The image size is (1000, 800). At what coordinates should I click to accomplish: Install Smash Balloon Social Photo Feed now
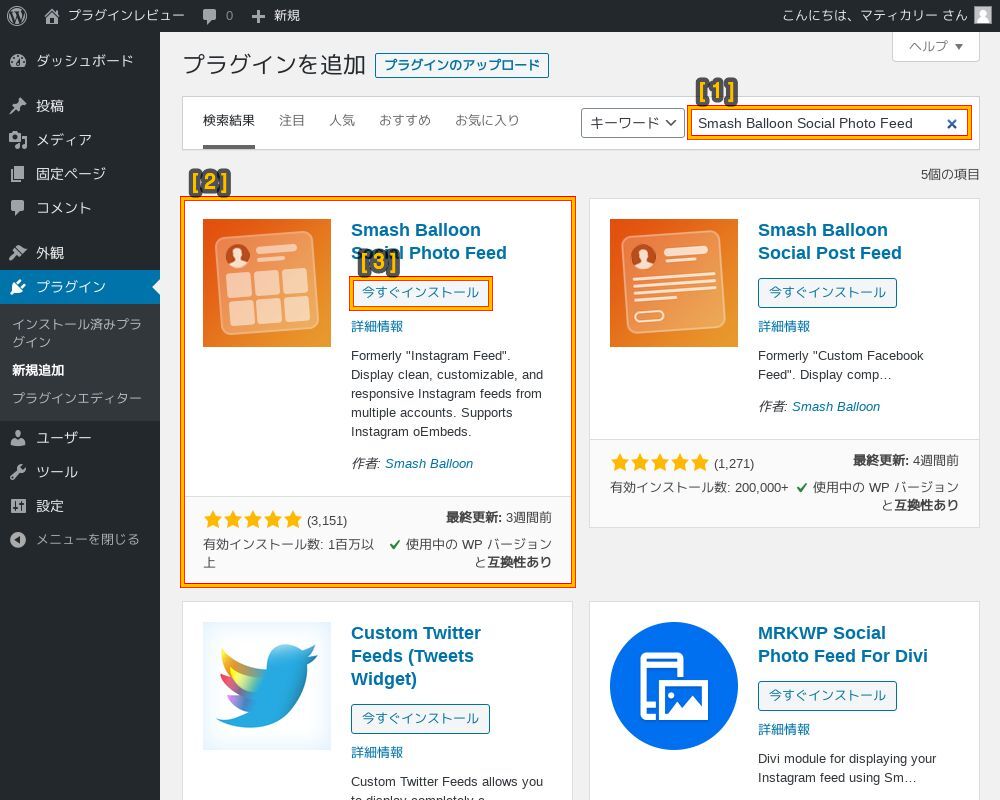pyautogui.click(x=420, y=293)
